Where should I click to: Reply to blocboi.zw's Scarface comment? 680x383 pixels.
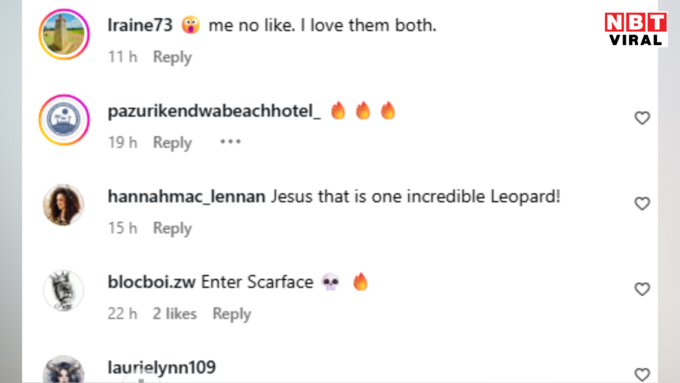point(232,314)
